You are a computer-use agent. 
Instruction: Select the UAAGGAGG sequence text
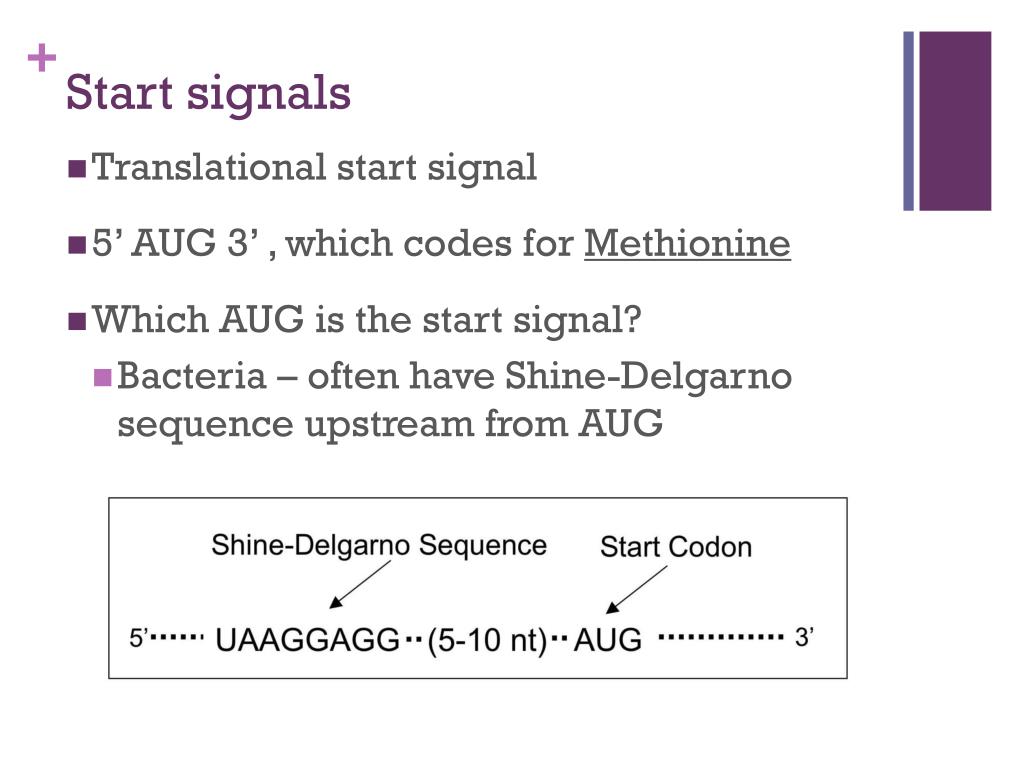click(x=308, y=640)
